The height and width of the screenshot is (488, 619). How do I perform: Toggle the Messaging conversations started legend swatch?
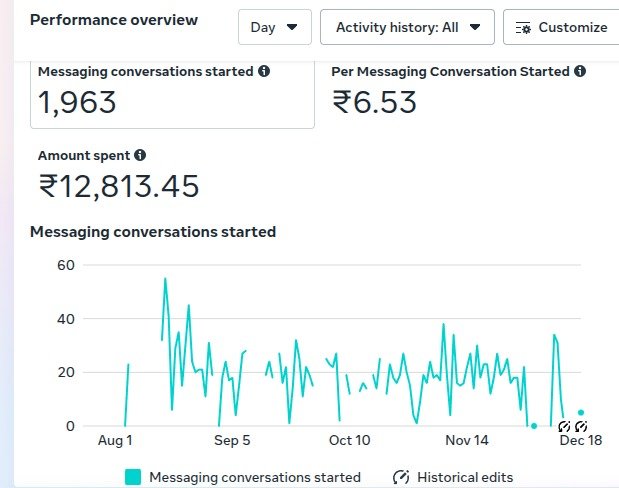[133, 477]
